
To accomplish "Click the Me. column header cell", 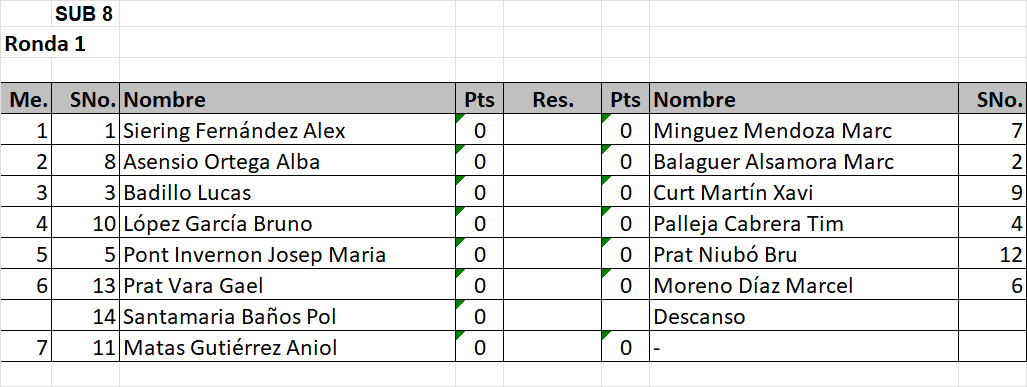I will coord(26,100).
